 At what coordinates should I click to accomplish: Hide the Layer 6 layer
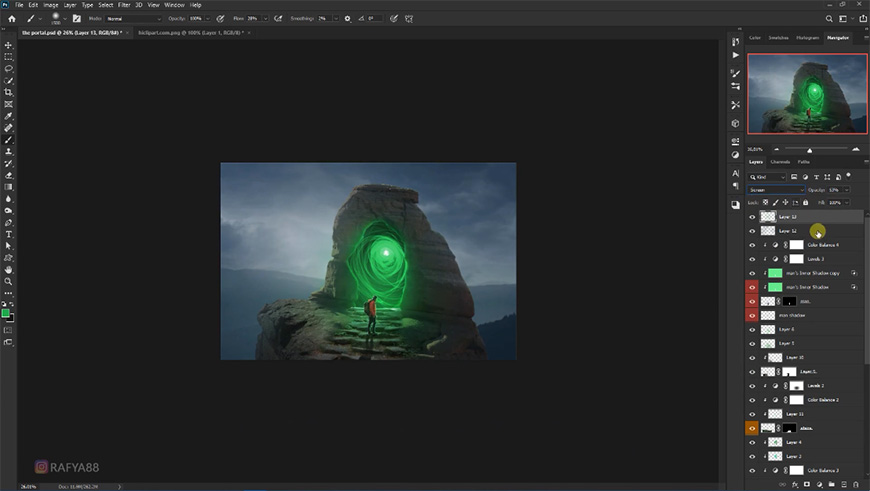coord(752,330)
